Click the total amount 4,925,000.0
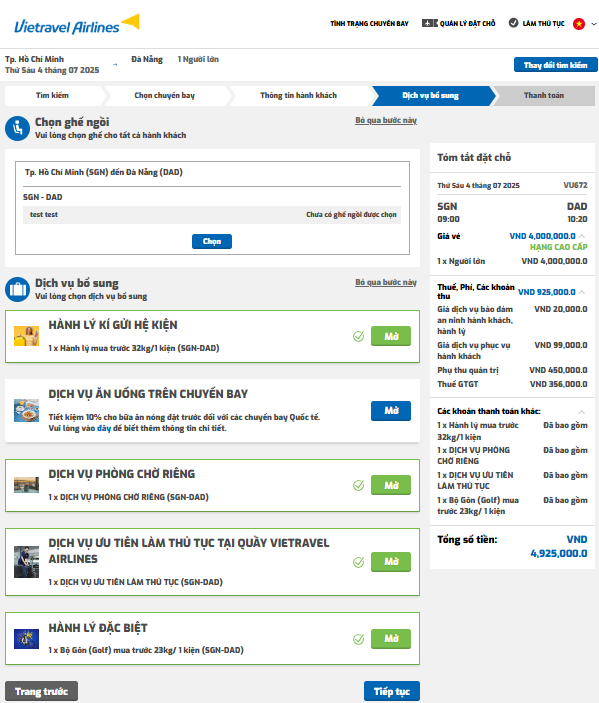This screenshot has height=703, width=599. 559,553
